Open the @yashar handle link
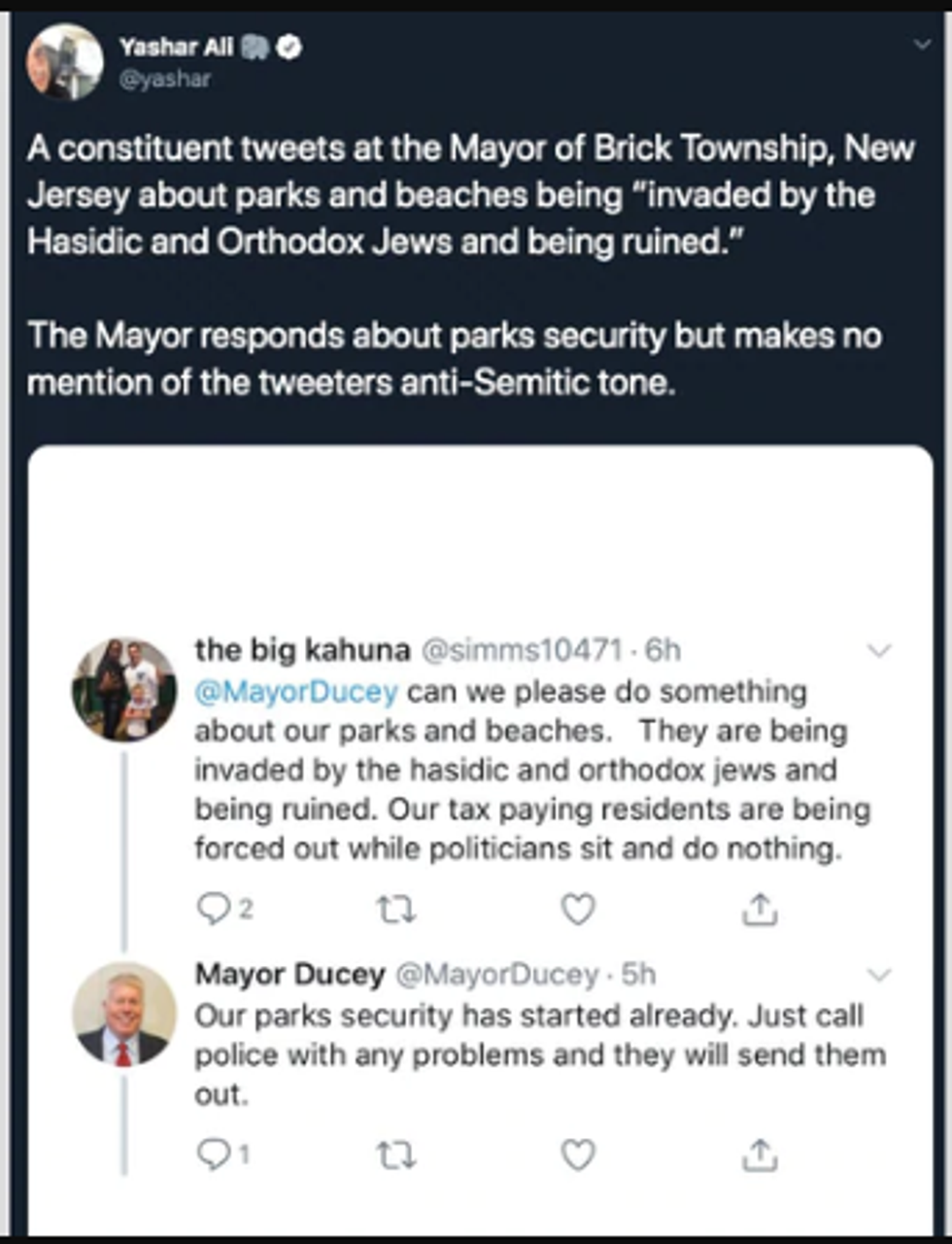Screen dimensions: 952x1244 tap(164, 80)
